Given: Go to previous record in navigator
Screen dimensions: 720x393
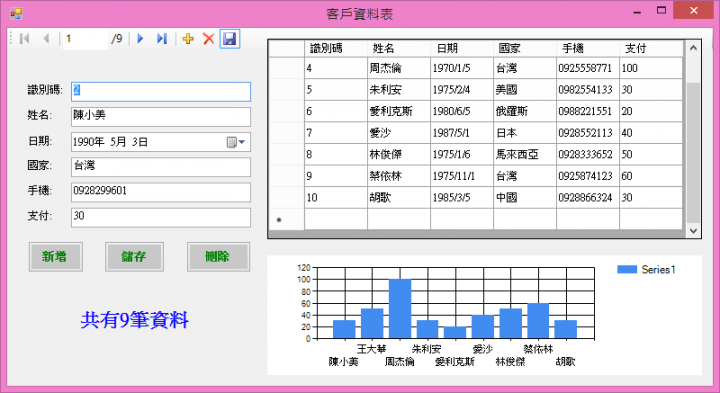Looking at the screenshot, I should (x=46, y=39).
